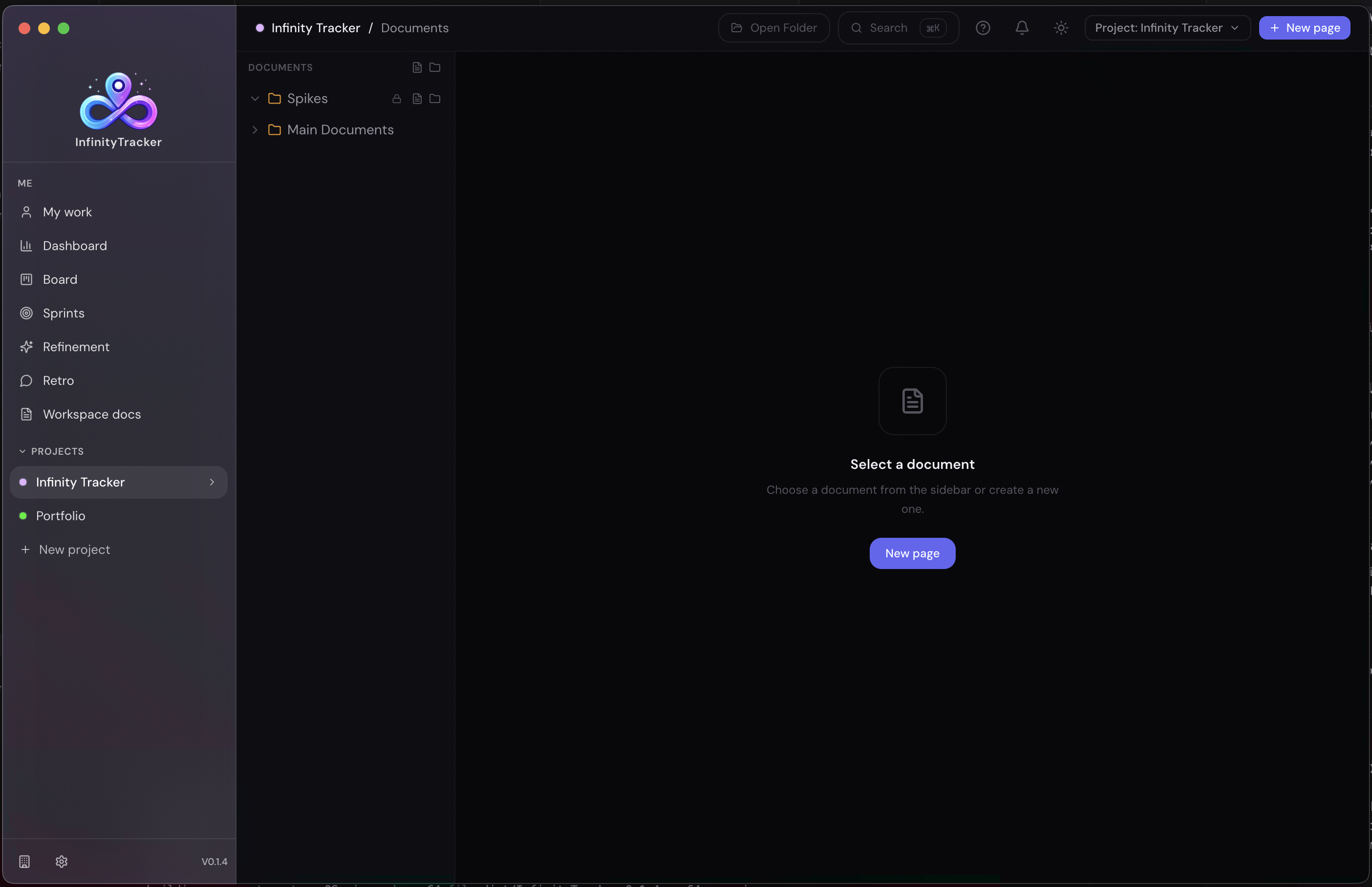Click the New page button in the top bar
This screenshot has width=1372, height=887.
1304,28
